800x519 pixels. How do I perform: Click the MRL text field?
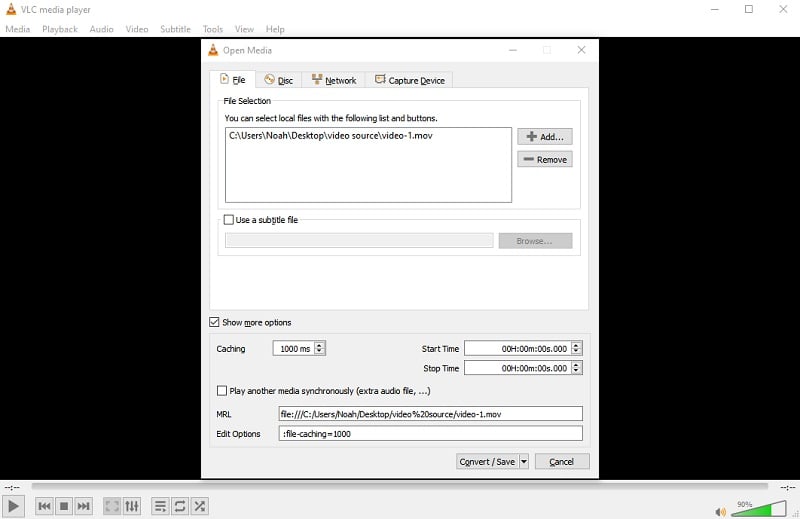tap(431, 414)
